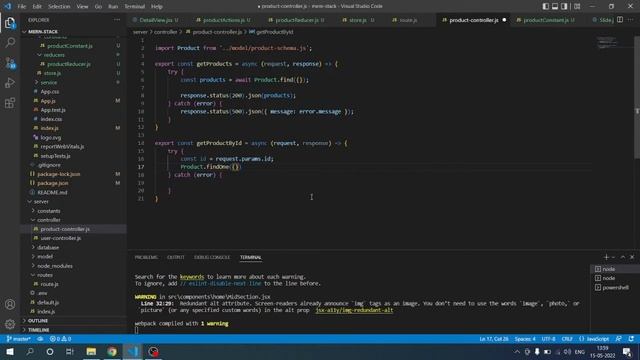Open the PROBLEMS panel tab
The width and height of the screenshot is (640, 360).
(x=146, y=258)
